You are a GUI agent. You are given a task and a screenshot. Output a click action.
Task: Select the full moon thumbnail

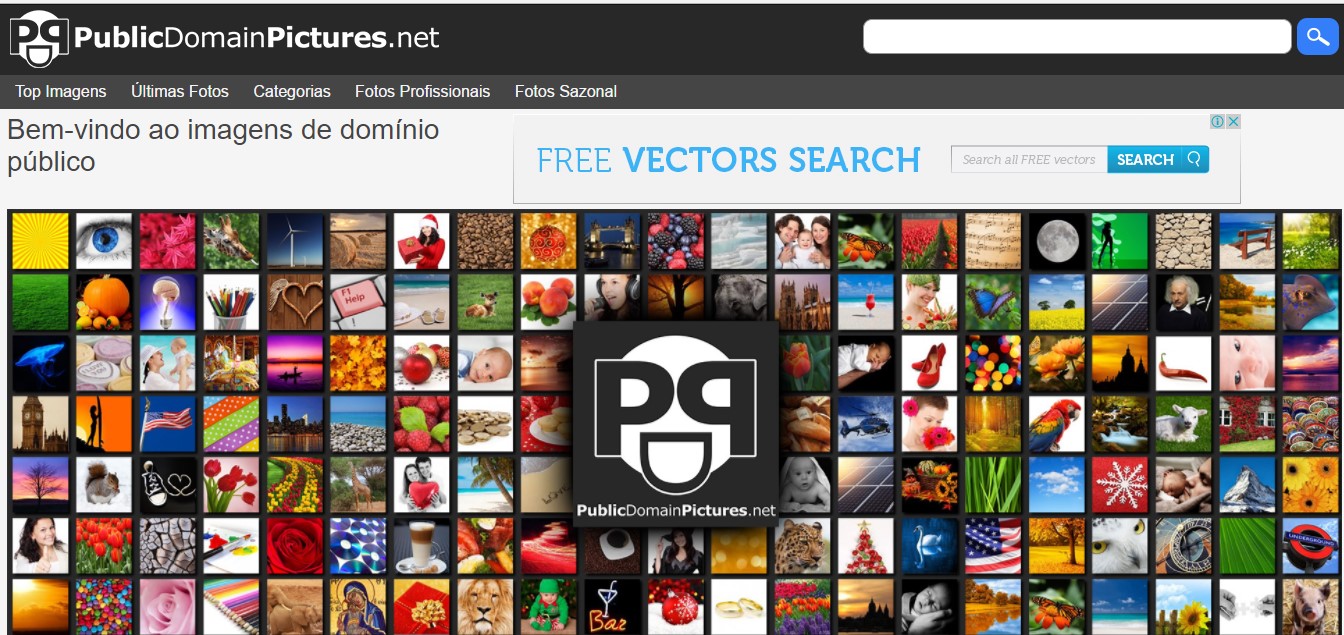(1057, 241)
